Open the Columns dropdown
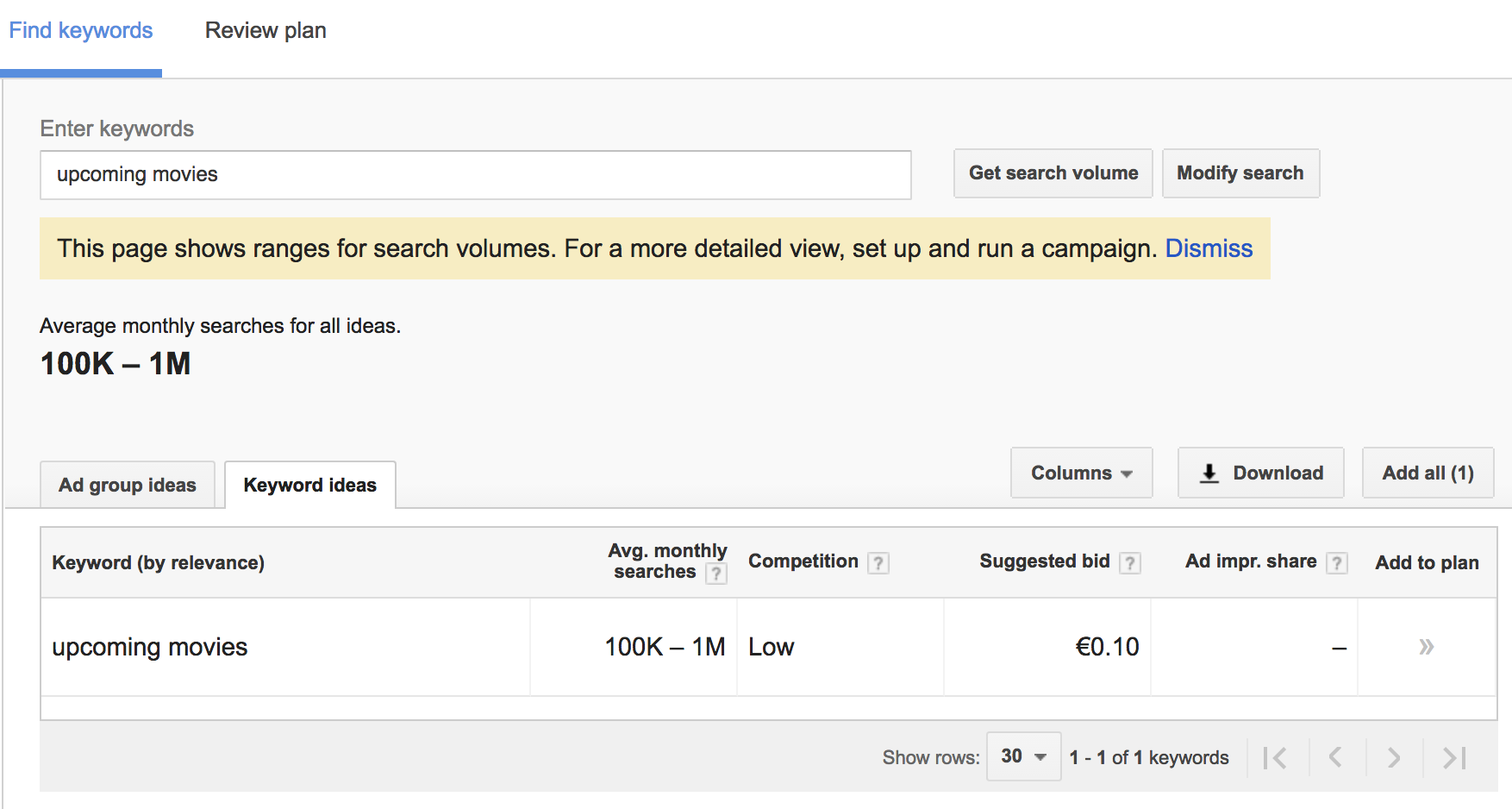 click(1081, 473)
